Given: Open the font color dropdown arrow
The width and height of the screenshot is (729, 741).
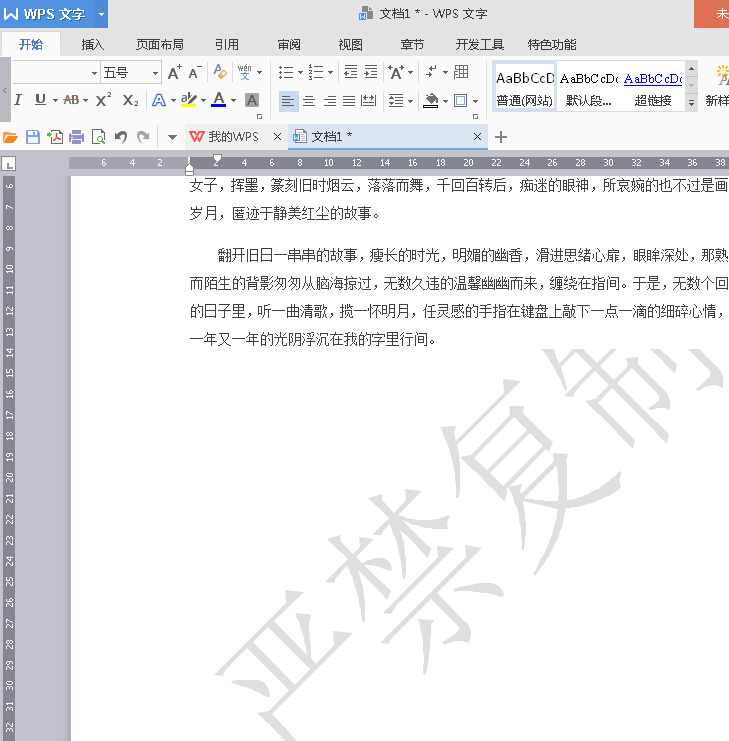Looking at the screenshot, I should point(233,100).
